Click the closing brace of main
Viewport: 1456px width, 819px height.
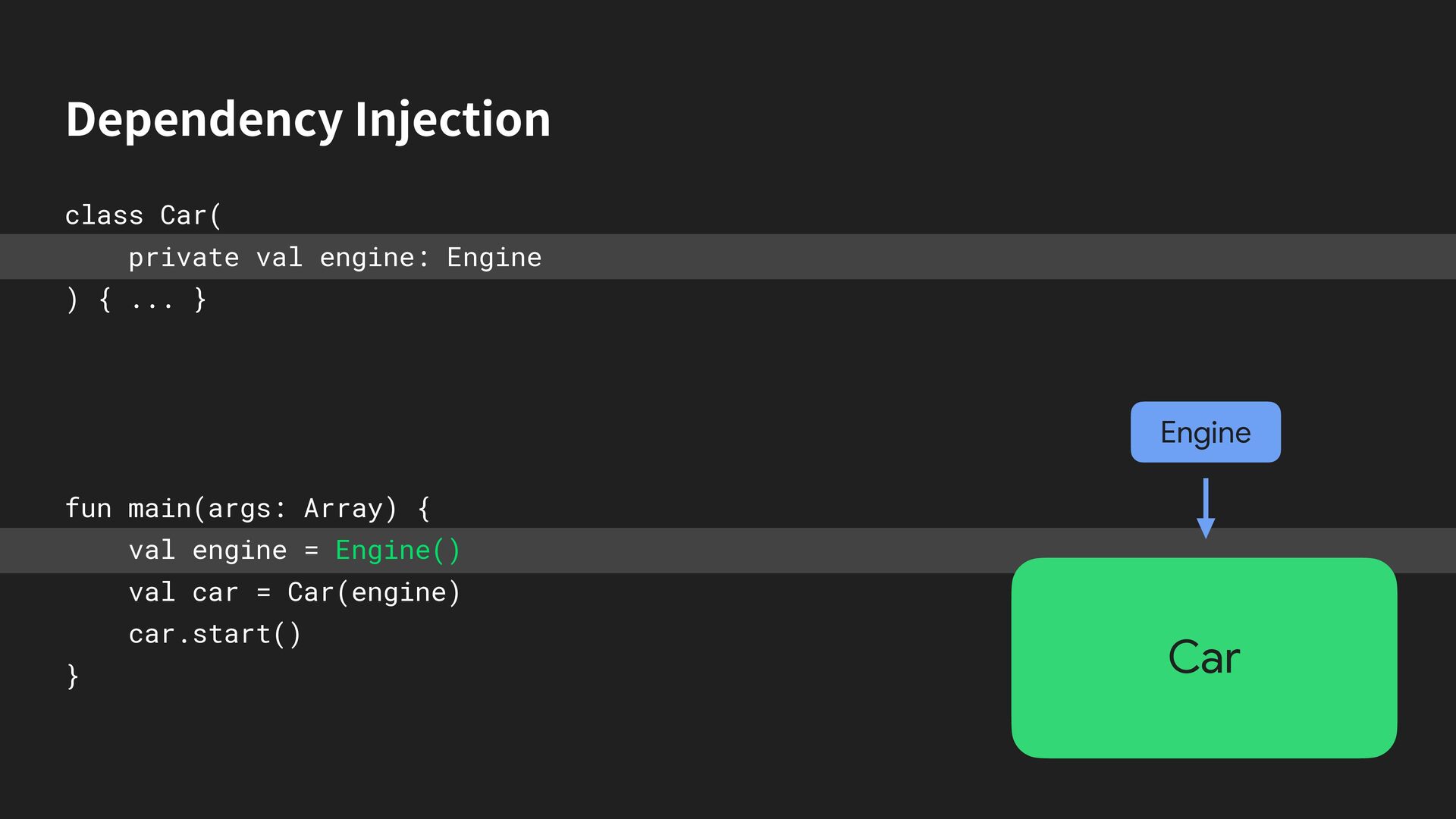[x=73, y=676]
